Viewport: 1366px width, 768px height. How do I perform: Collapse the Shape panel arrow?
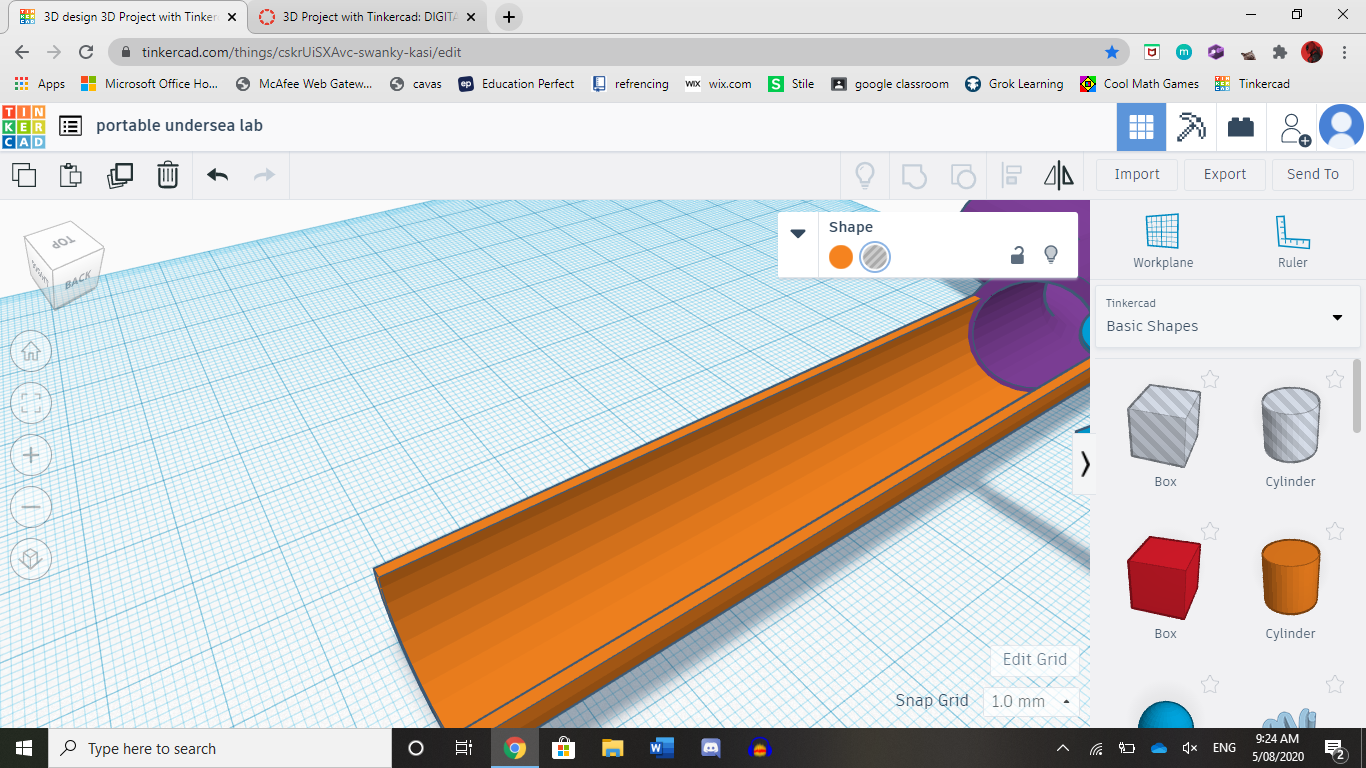click(x=798, y=233)
